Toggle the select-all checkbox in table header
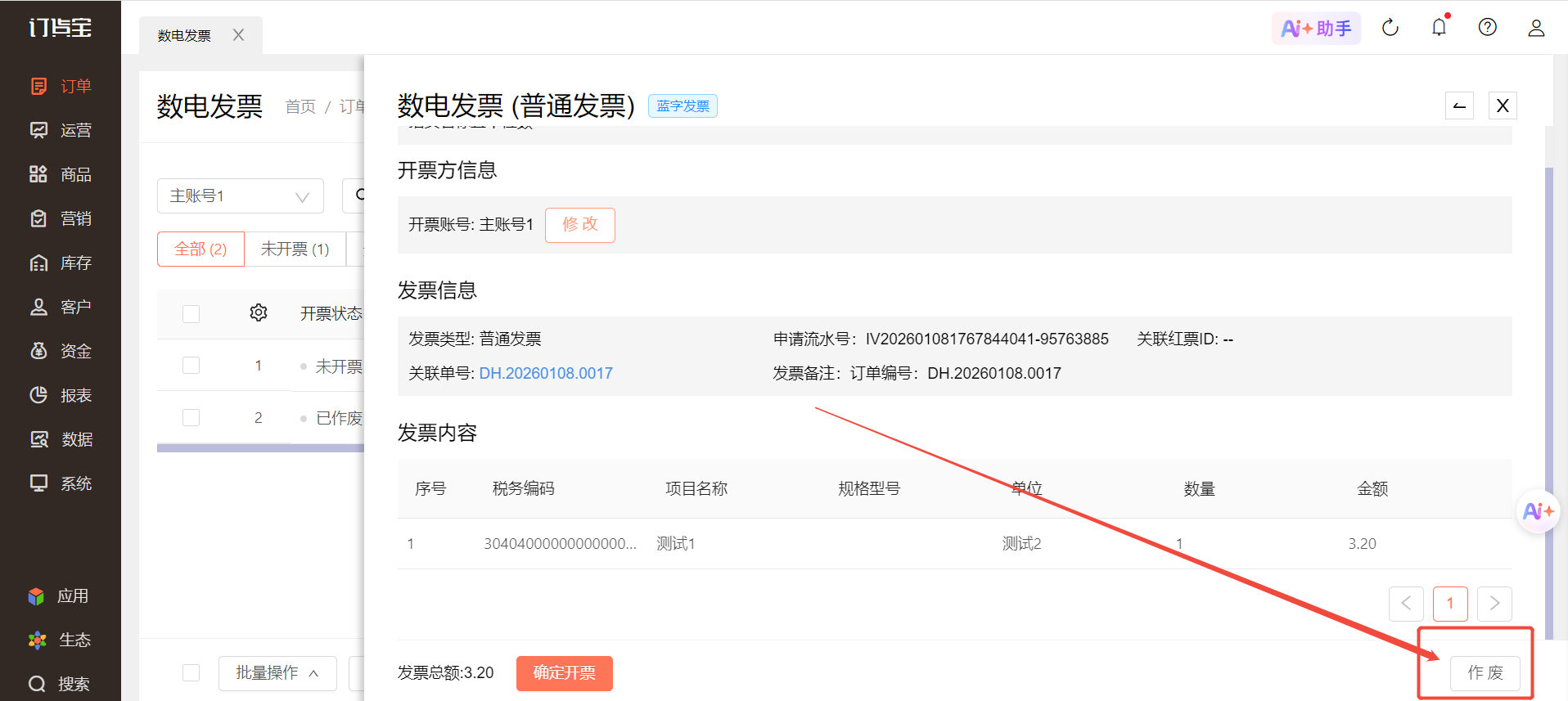This screenshot has height=701, width=1568. pos(191,314)
